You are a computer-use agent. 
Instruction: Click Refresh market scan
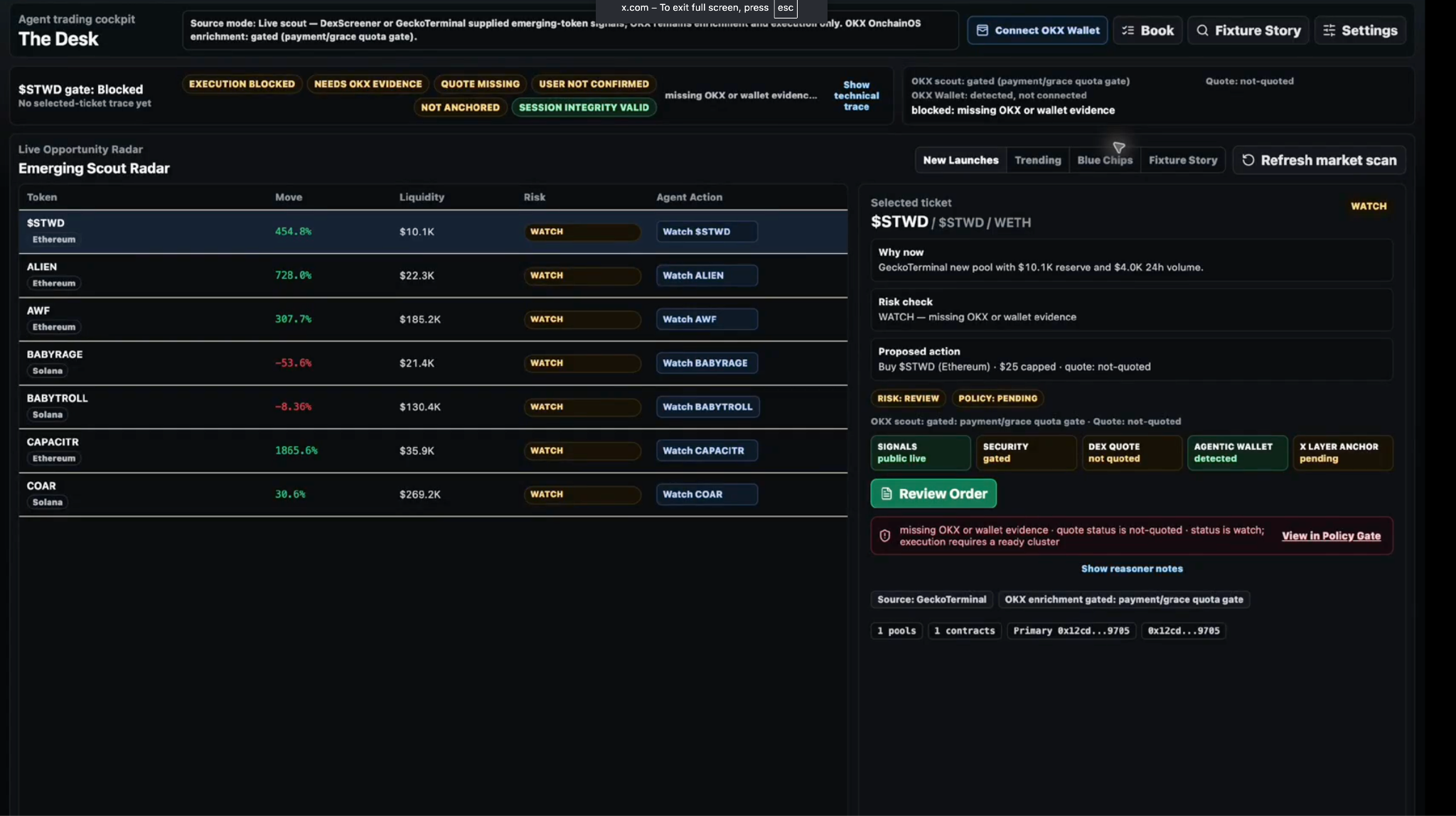point(1319,160)
